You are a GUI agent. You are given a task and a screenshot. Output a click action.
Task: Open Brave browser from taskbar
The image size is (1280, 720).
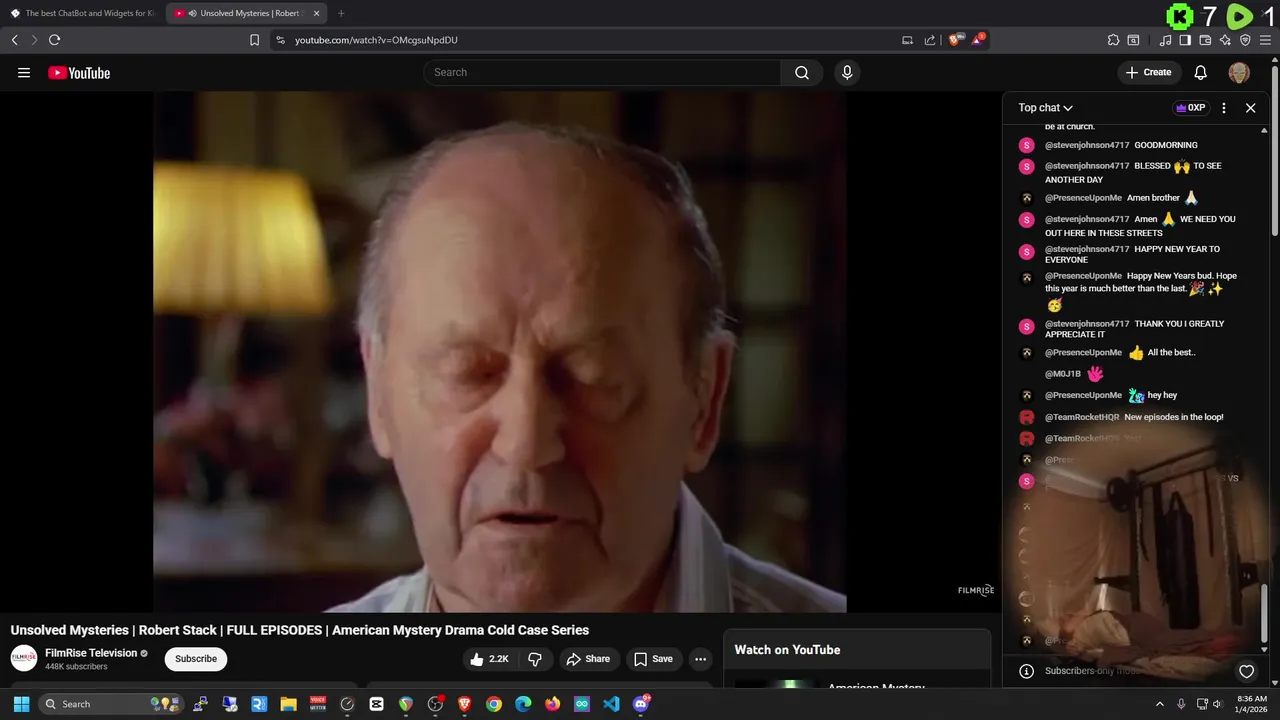(x=464, y=704)
